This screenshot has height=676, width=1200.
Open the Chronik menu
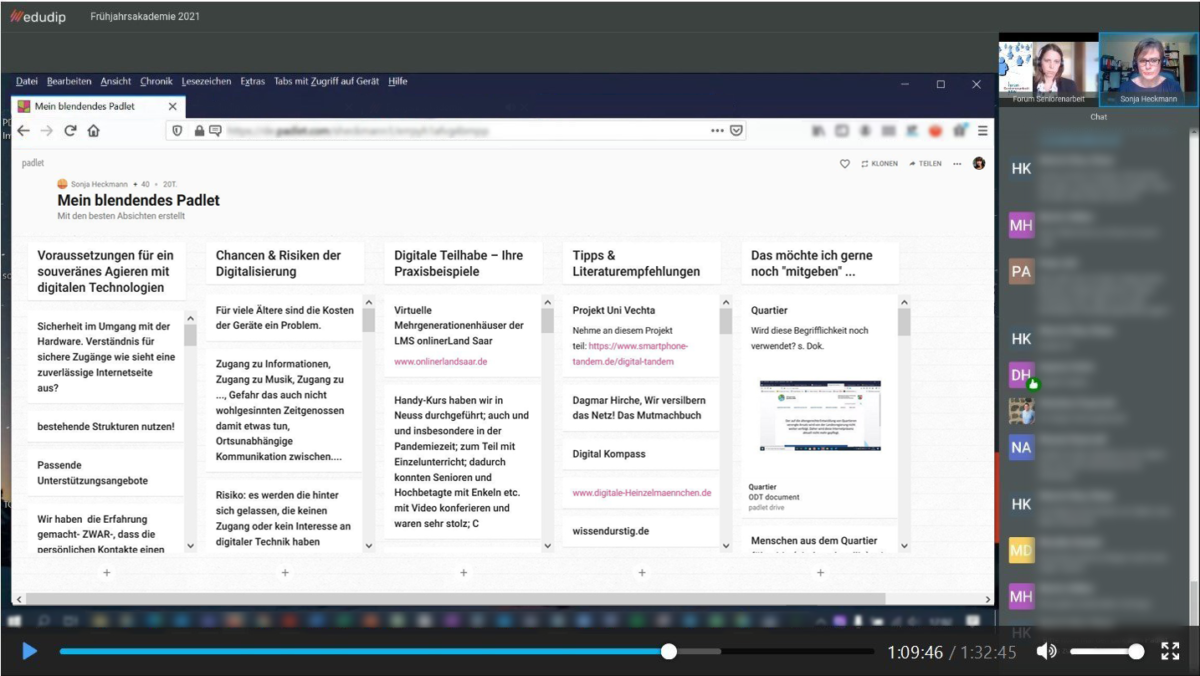click(x=157, y=82)
